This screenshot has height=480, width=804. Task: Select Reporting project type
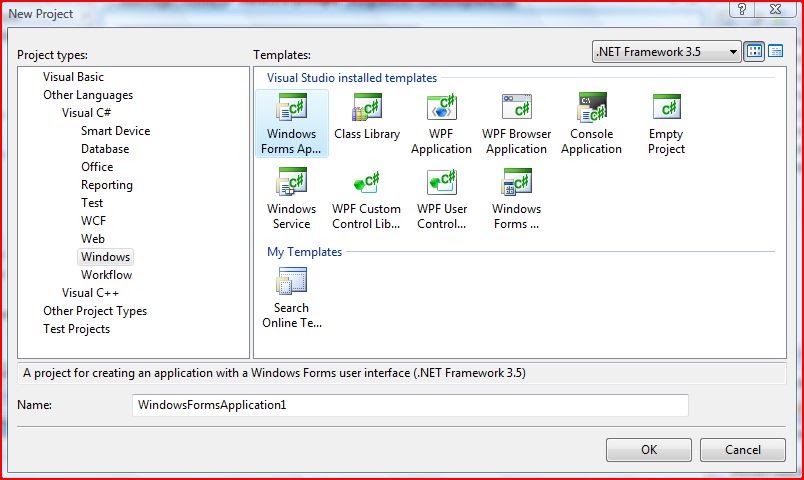[107, 185]
